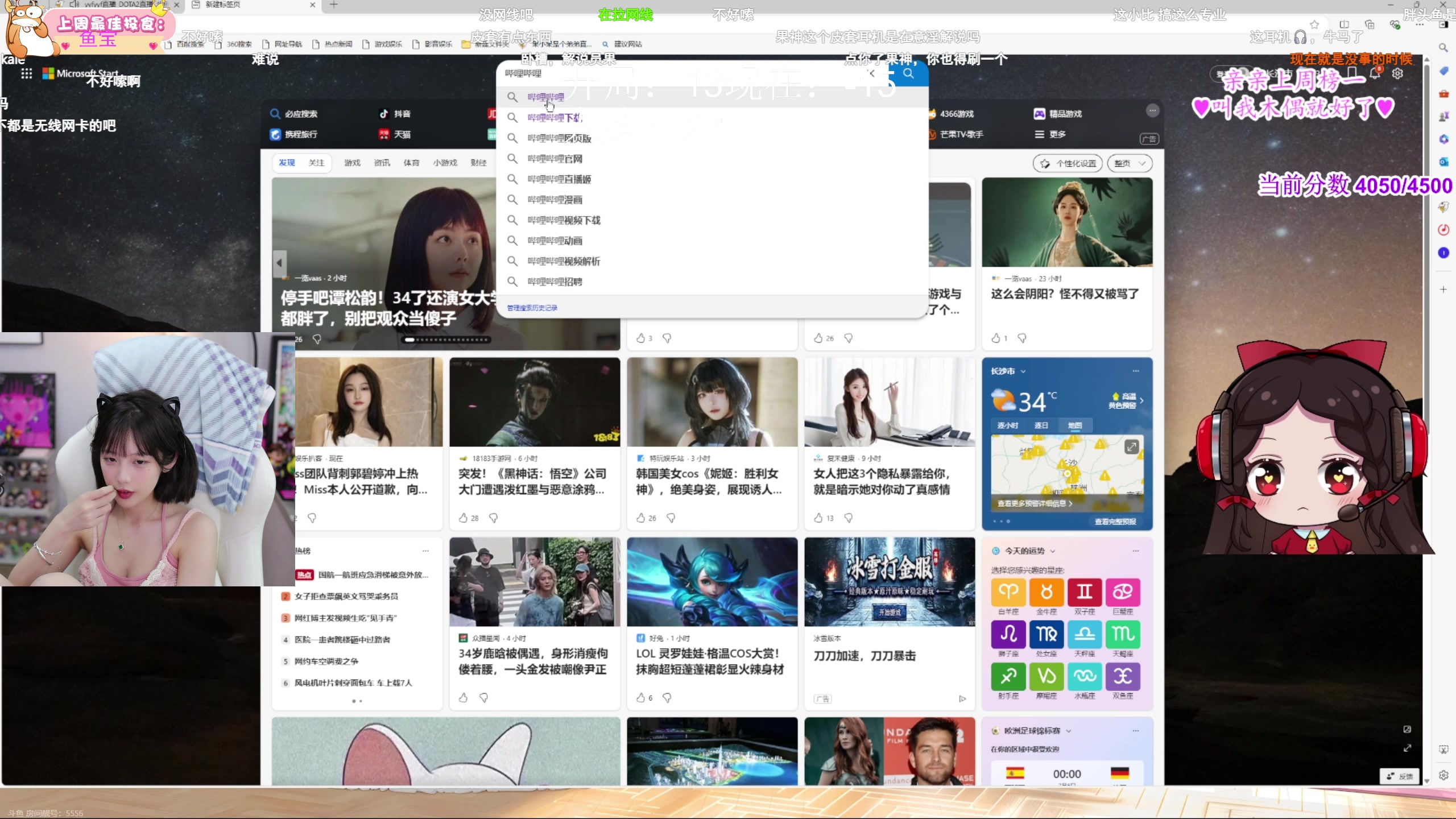Click 查看完整预报 button
This screenshot has width=1456, height=819.
click(1115, 522)
